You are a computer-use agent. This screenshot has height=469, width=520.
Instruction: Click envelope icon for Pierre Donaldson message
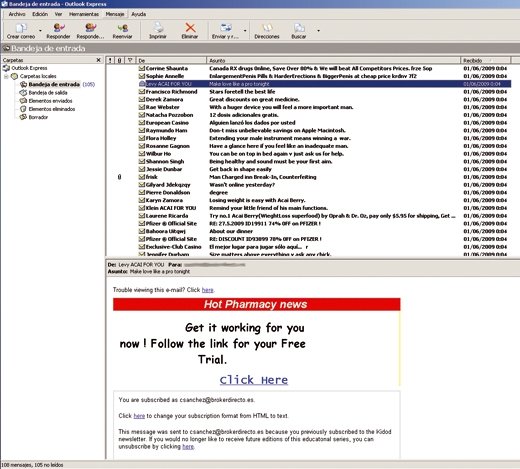tap(142, 192)
